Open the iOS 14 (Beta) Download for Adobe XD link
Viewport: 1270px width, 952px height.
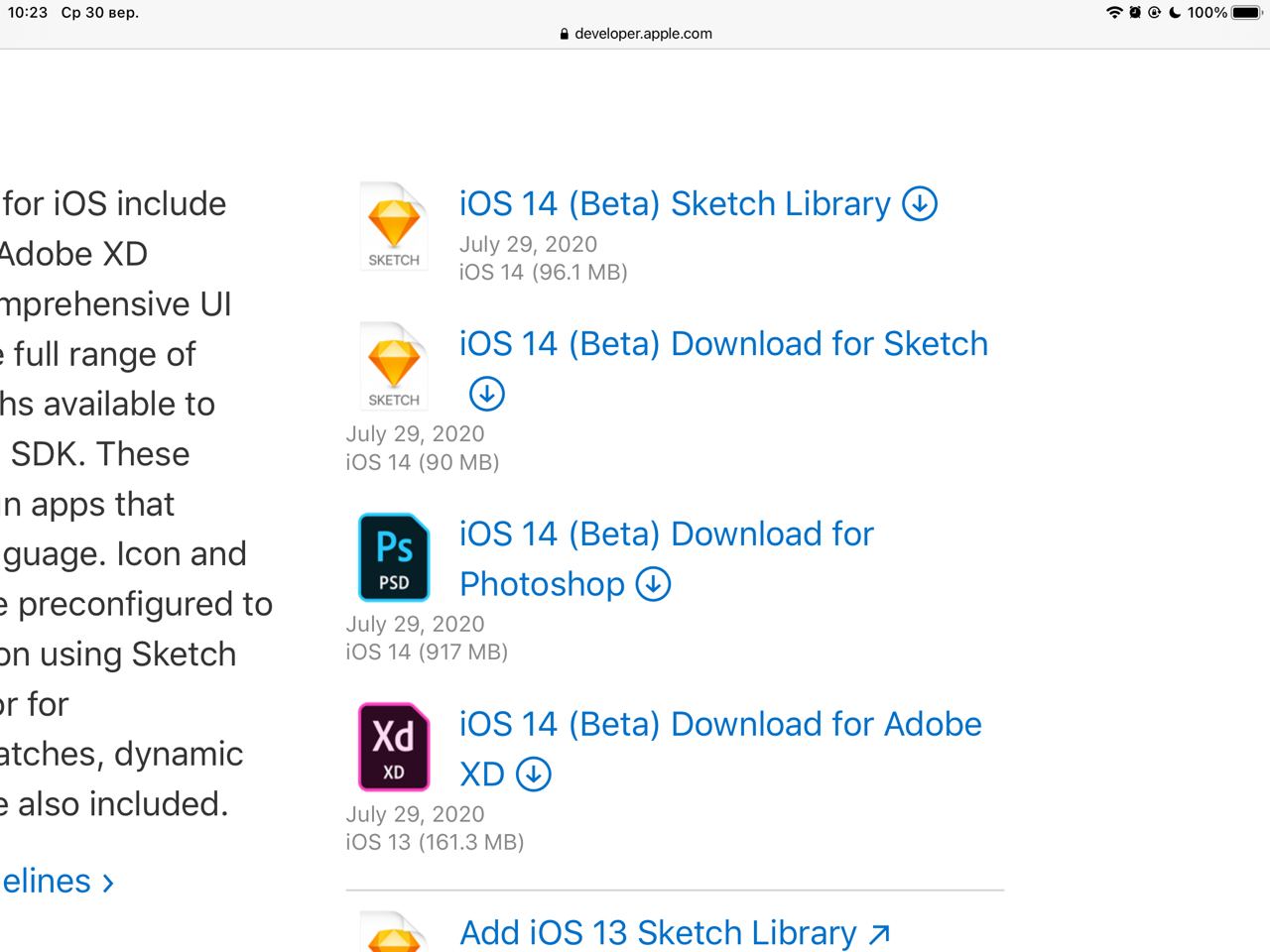[x=720, y=750]
